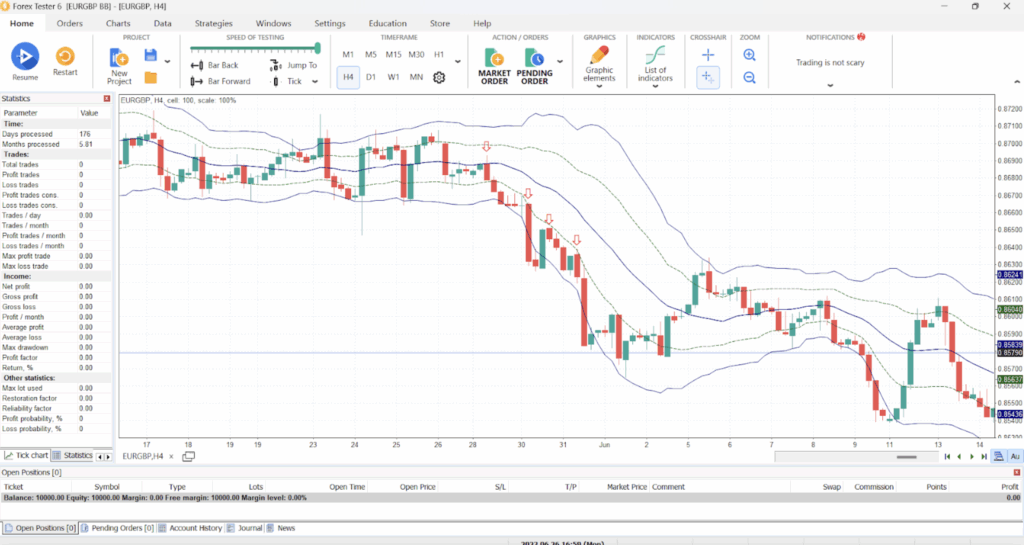Click the save project floppy disk icon
The image size is (1024, 545).
151,54
